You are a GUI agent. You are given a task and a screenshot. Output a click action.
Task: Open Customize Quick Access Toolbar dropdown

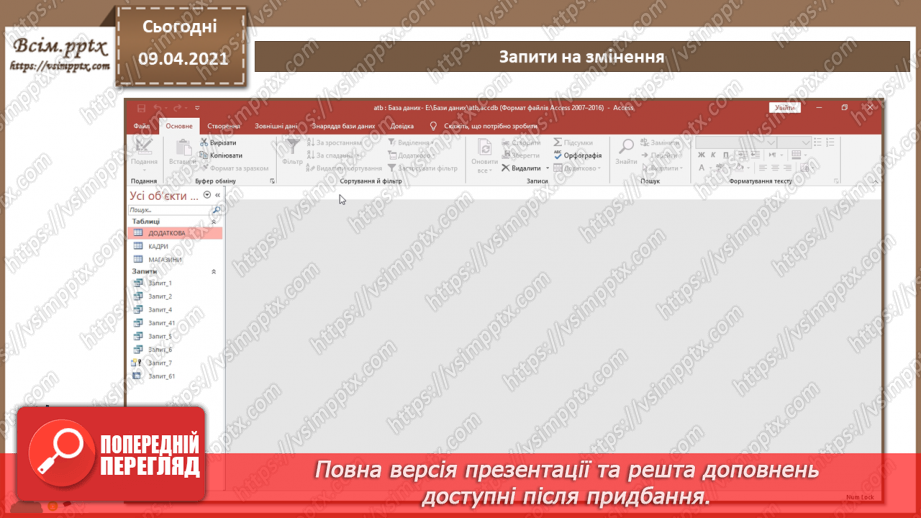(x=197, y=108)
